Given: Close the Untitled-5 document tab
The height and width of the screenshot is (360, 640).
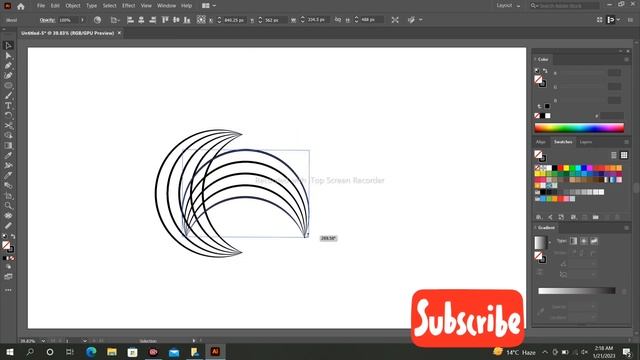Looking at the screenshot, I should (x=119, y=33).
